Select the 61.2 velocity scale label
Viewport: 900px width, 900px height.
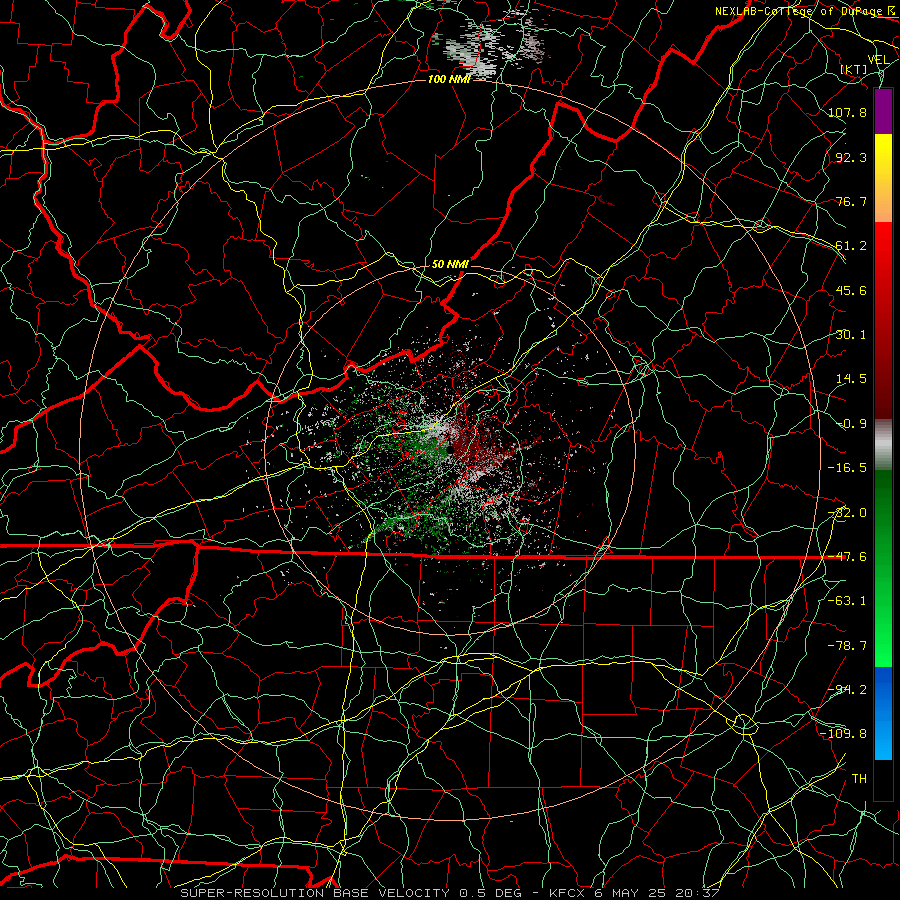851,246
